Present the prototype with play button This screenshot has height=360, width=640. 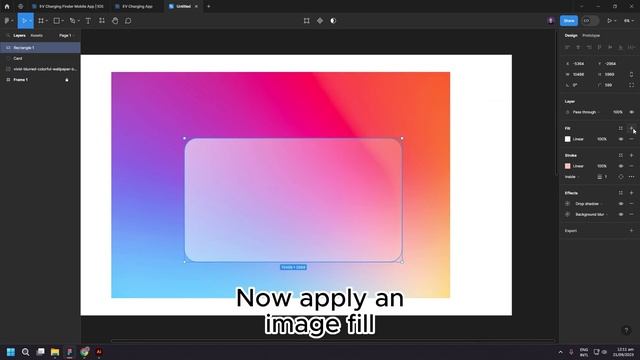pos(609,21)
